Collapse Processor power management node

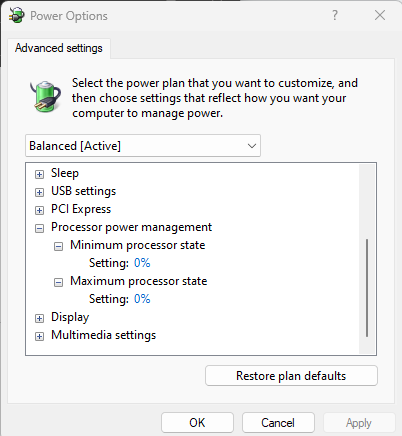tap(39, 228)
